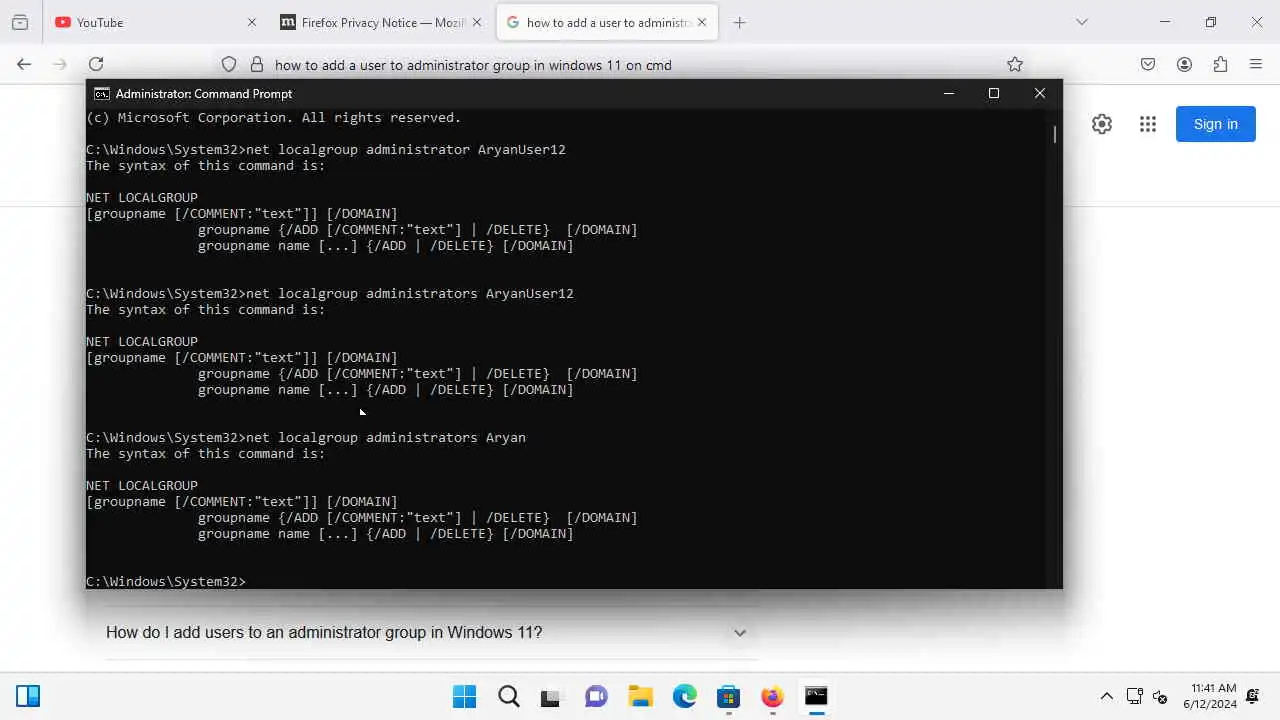Image resolution: width=1280 pixels, height=720 pixels.
Task: Open Windows taskbar Search
Action: (x=509, y=696)
